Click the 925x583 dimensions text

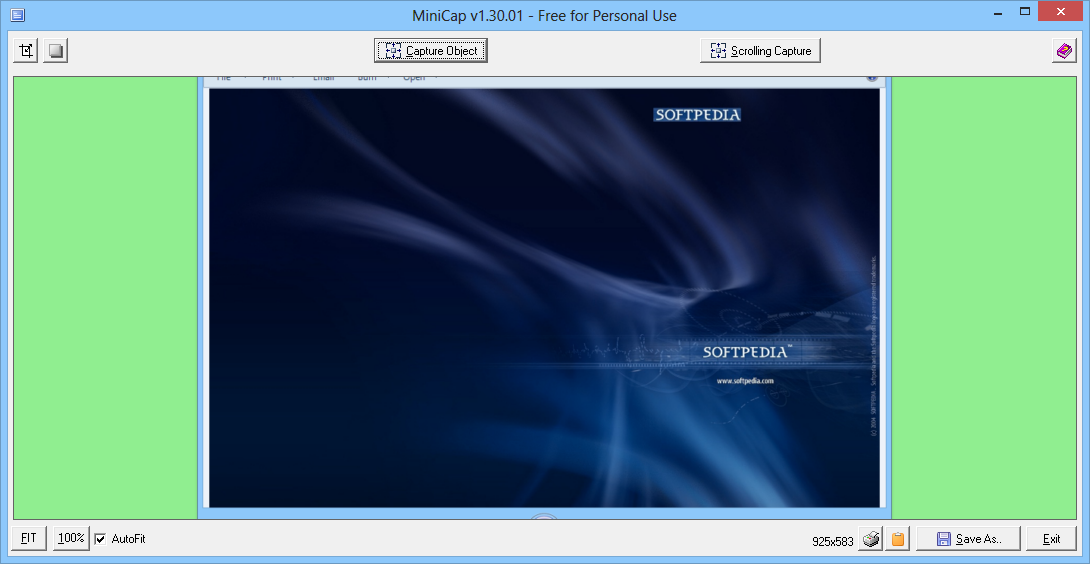point(832,541)
